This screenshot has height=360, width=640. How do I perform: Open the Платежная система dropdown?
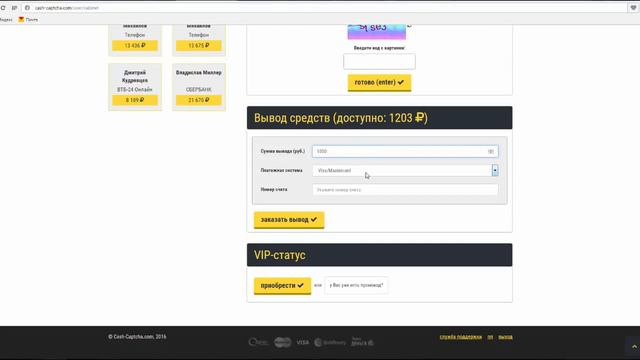click(x=405, y=170)
